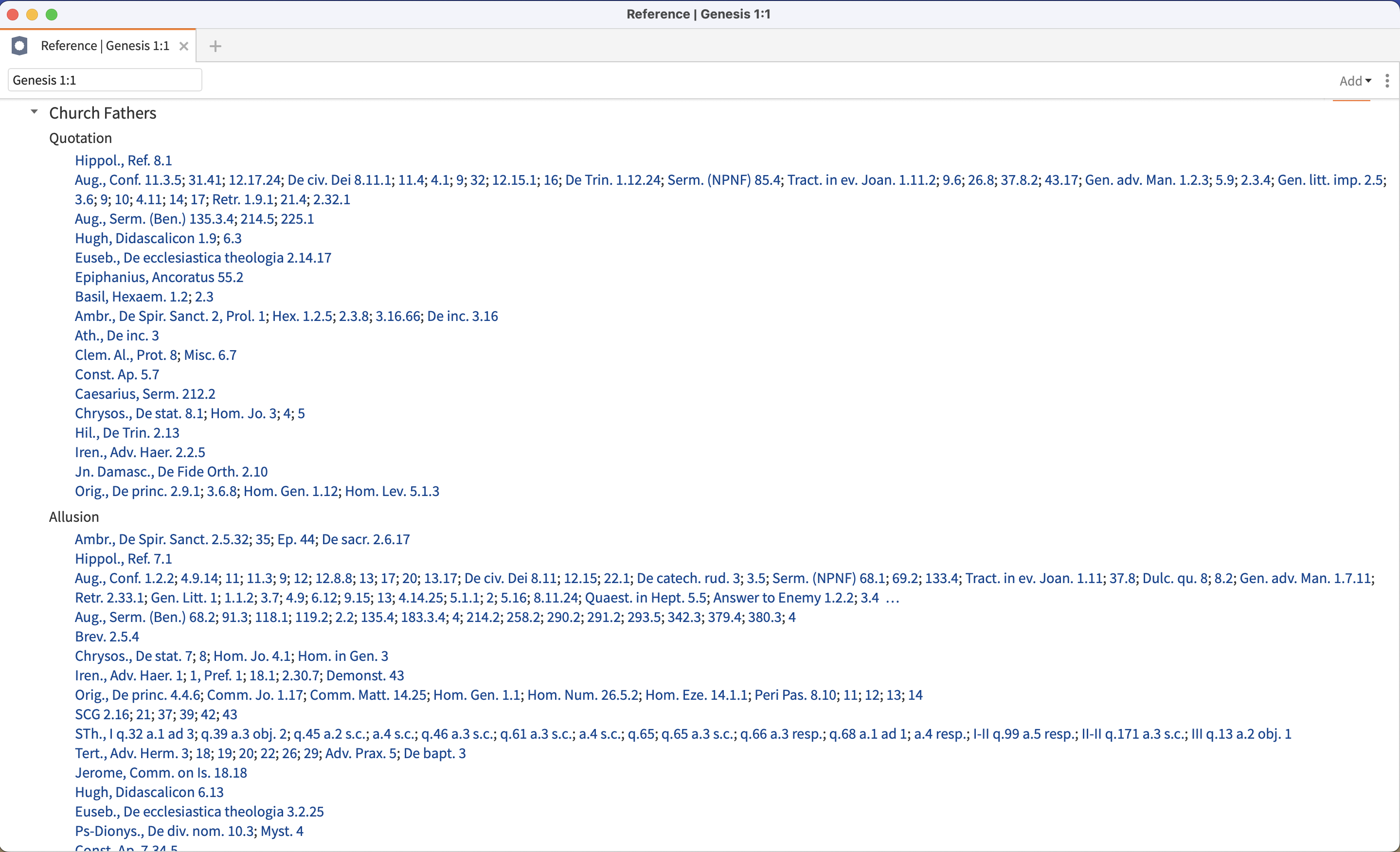Collapse the Church Fathers section

[34, 112]
